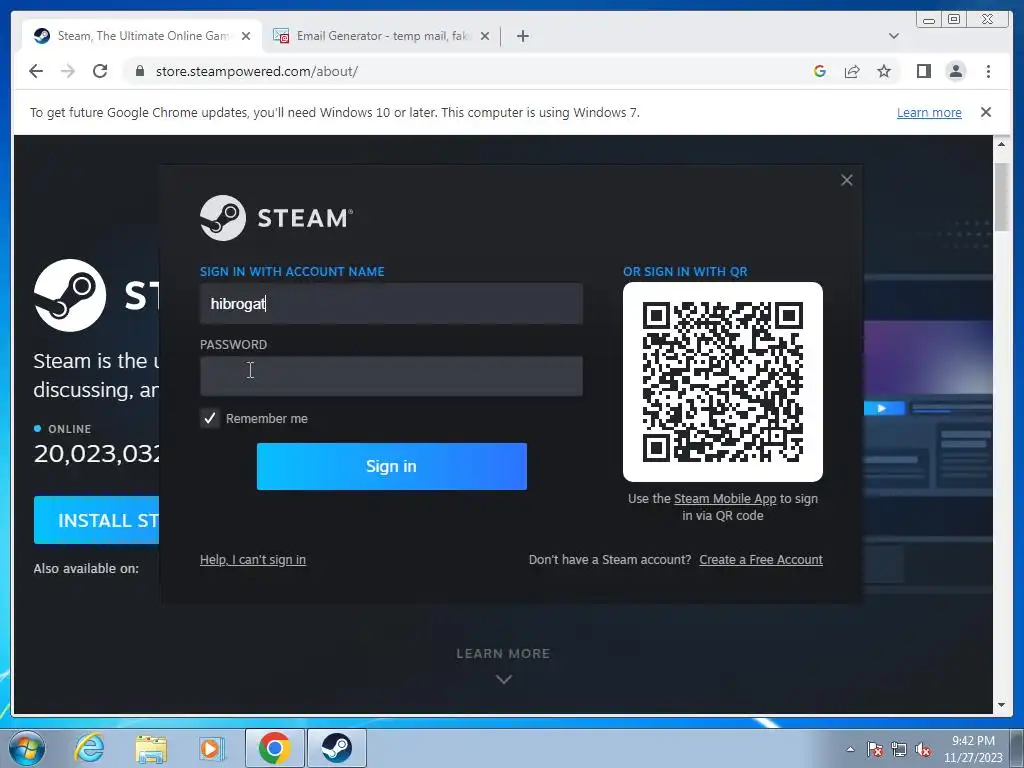
Task: Open the Chrome three-dot menu
Action: [988, 71]
